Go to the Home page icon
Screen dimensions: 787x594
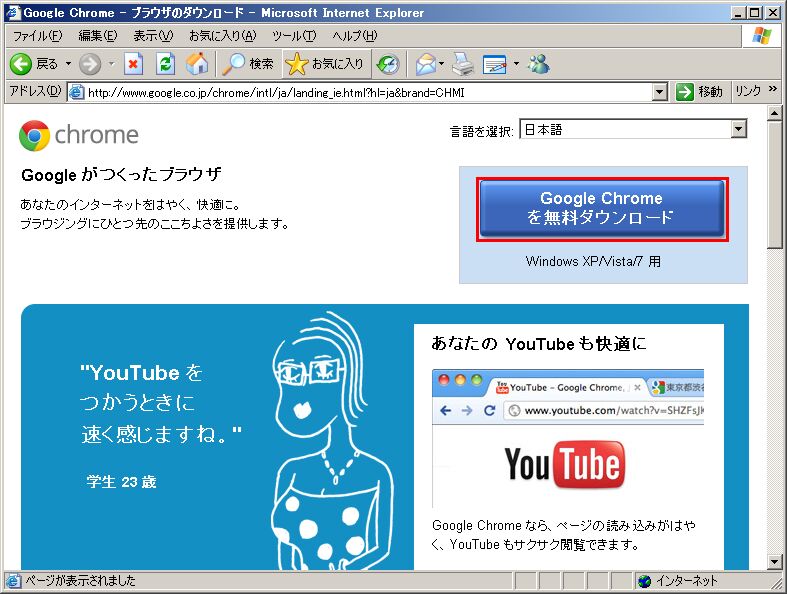click(196, 64)
